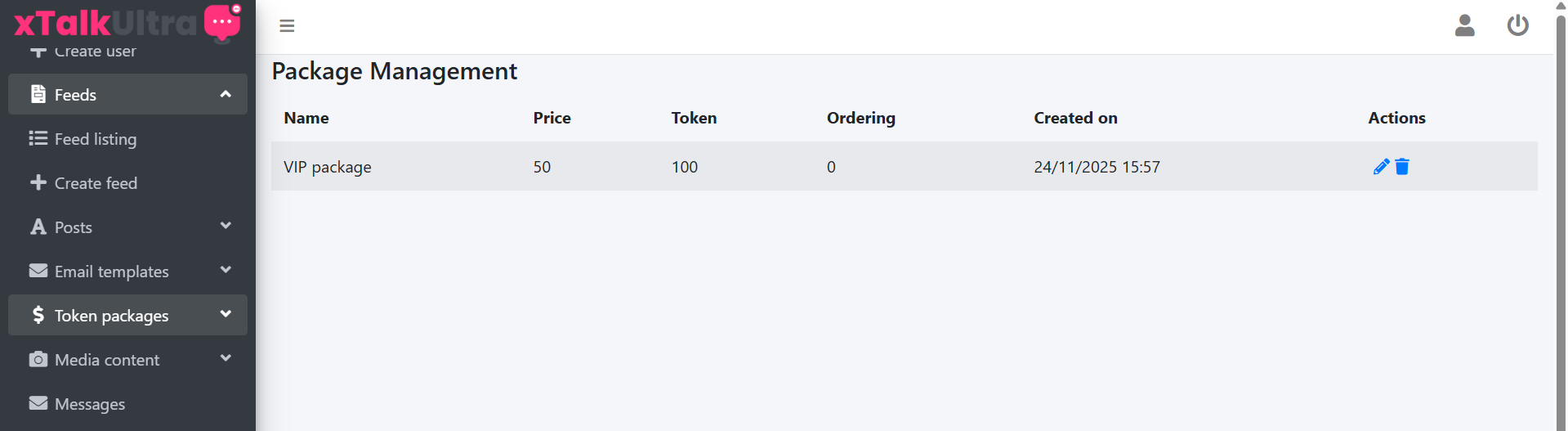1568x431 pixels.
Task: Expand the Media content chevron
Action: tap(226, 359)
